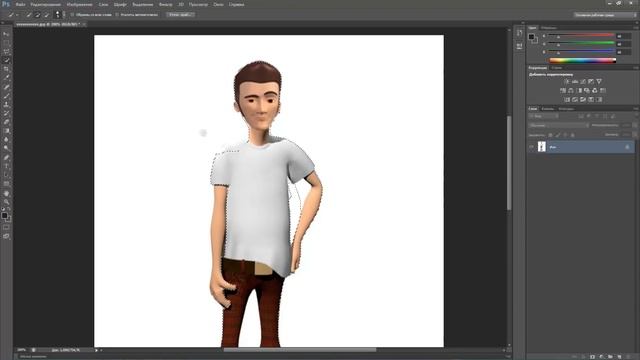
Task: Toggle Quick Mask mode in toolbox
Action: (6, 227)
